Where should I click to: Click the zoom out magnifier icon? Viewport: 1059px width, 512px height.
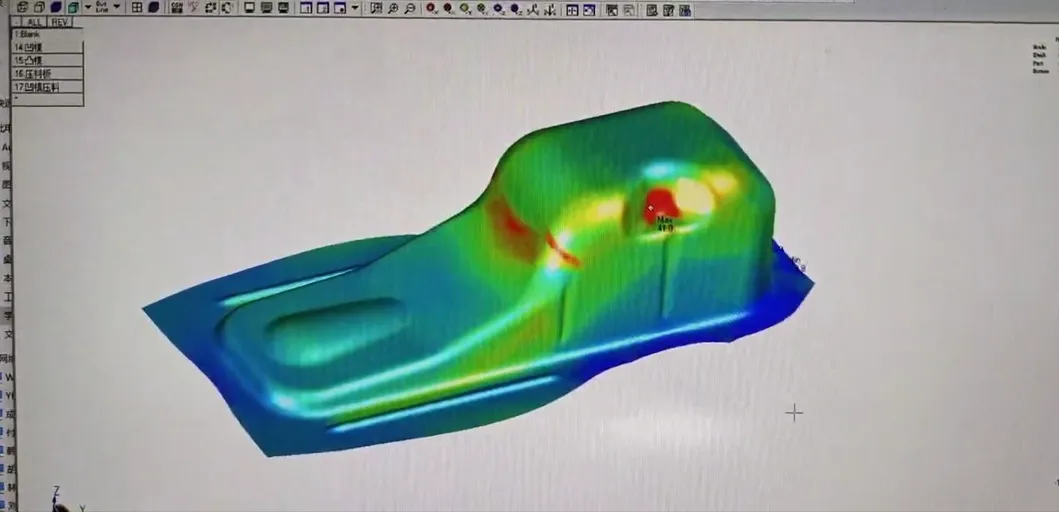(410, 8)
